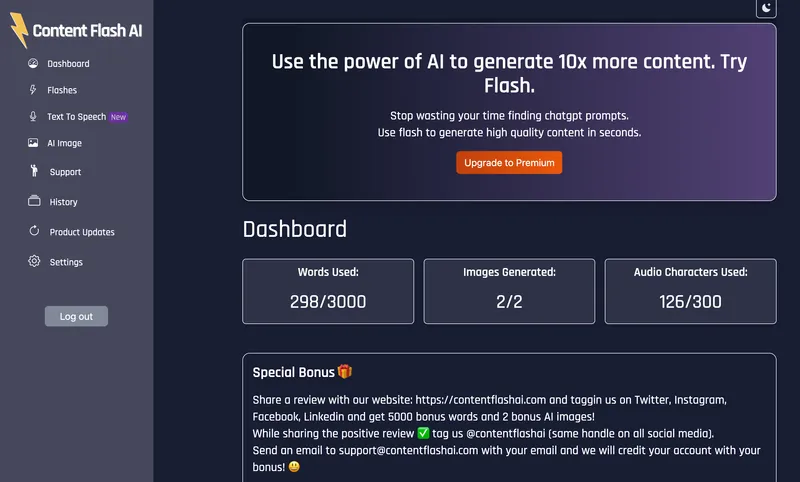The width and height of the screenshot is (800, 482).
Task: Go to the History section
Action: click(x=63, y=202)
